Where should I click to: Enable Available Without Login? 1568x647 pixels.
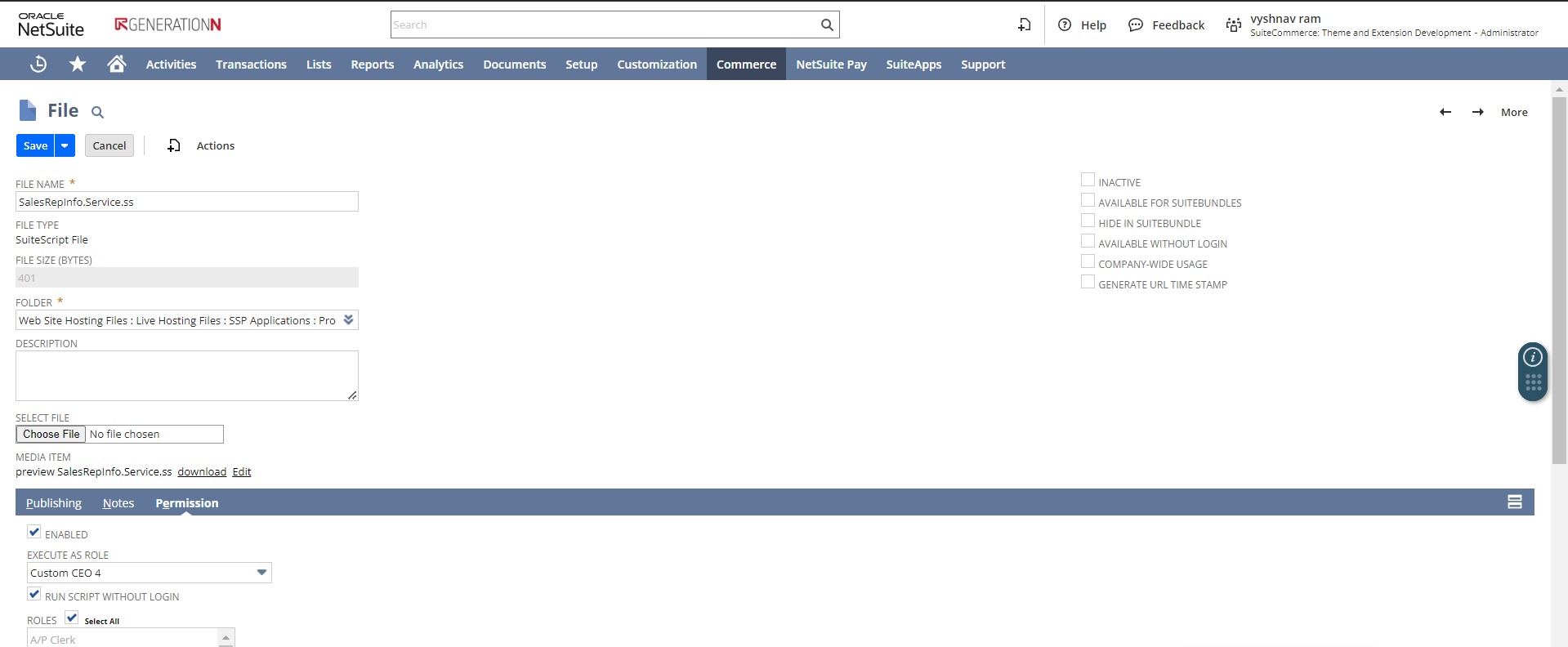pyautogui.click(x=1088, y=241)
